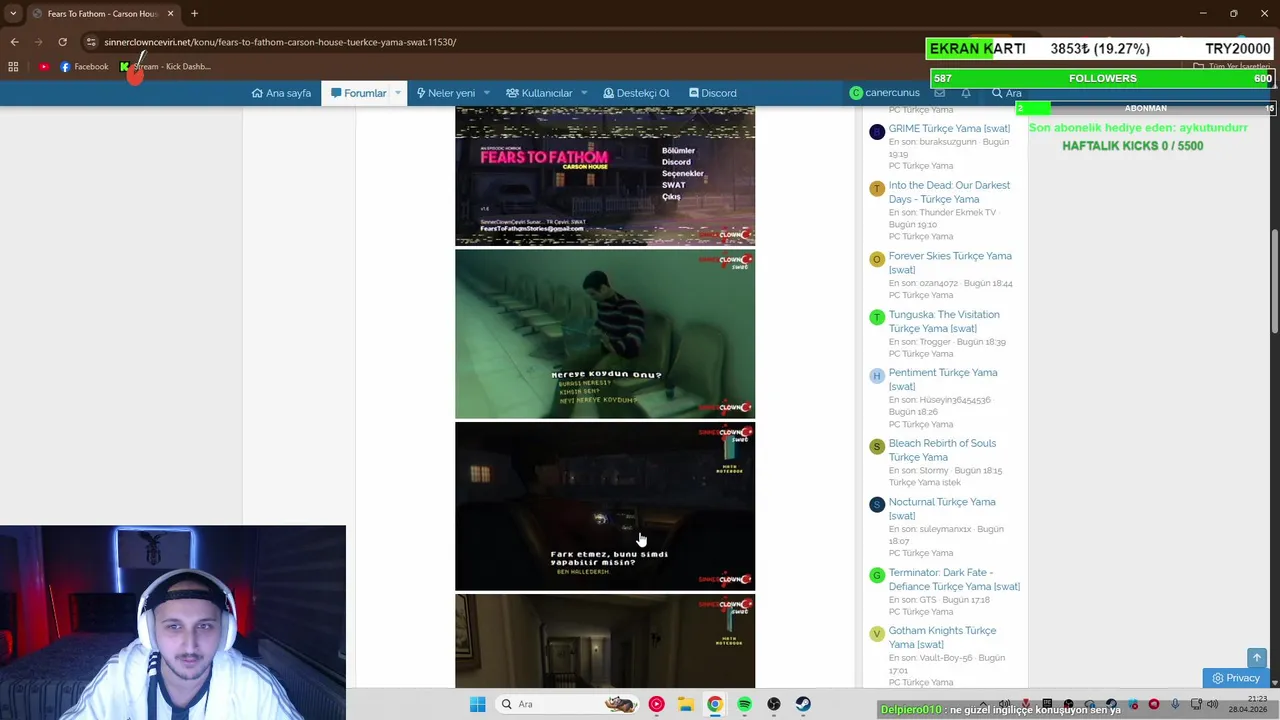Open the Ara search button
The image size is (1280, 720).
(x=1006, y=93)
